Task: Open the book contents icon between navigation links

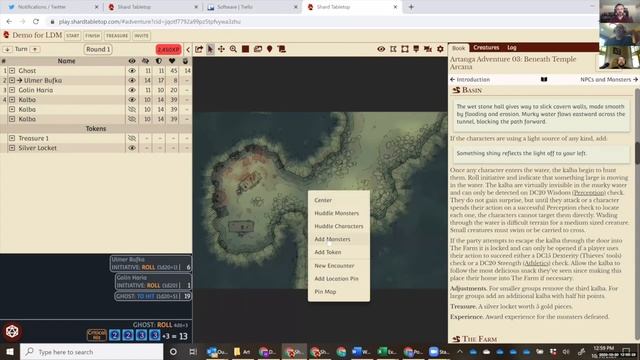Action: [x=544, y=80]
